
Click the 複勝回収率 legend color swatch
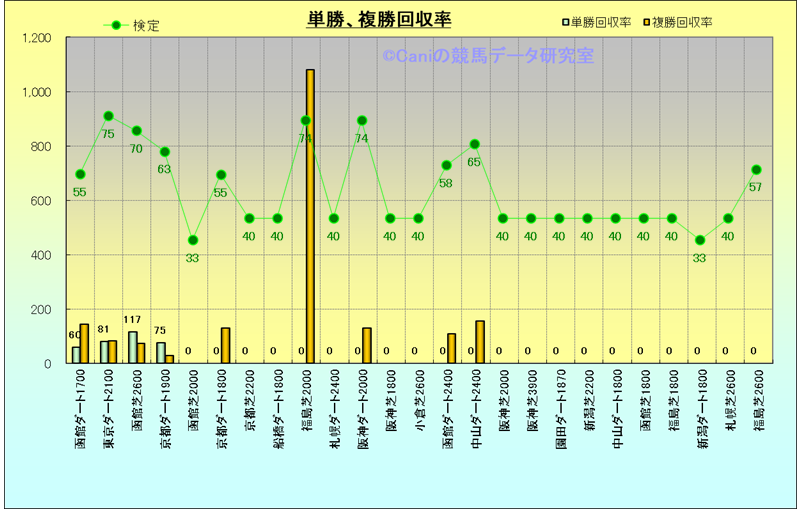(x=647, y=22)
